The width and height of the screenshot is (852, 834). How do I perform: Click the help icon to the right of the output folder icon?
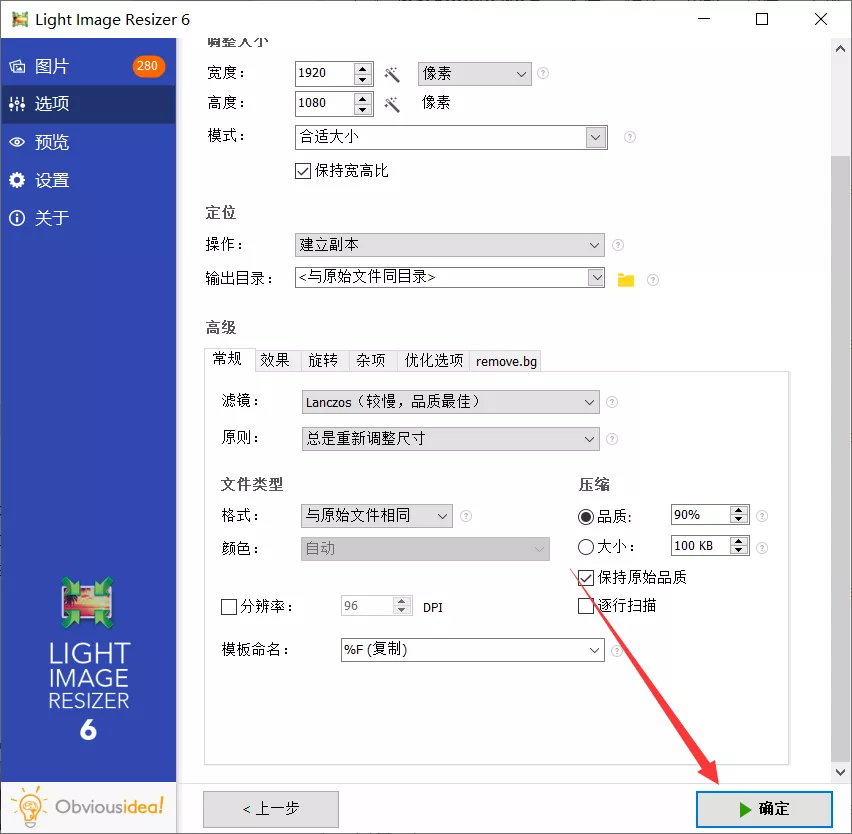click(x=653, y=280)
